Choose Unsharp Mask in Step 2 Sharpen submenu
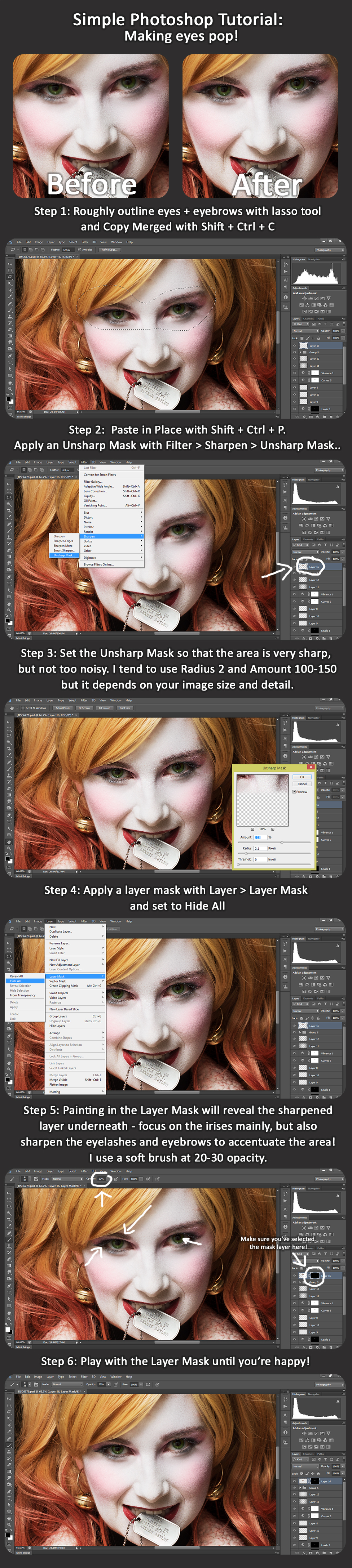This screenshot has width=352, height=1568. tap(64, 555)
